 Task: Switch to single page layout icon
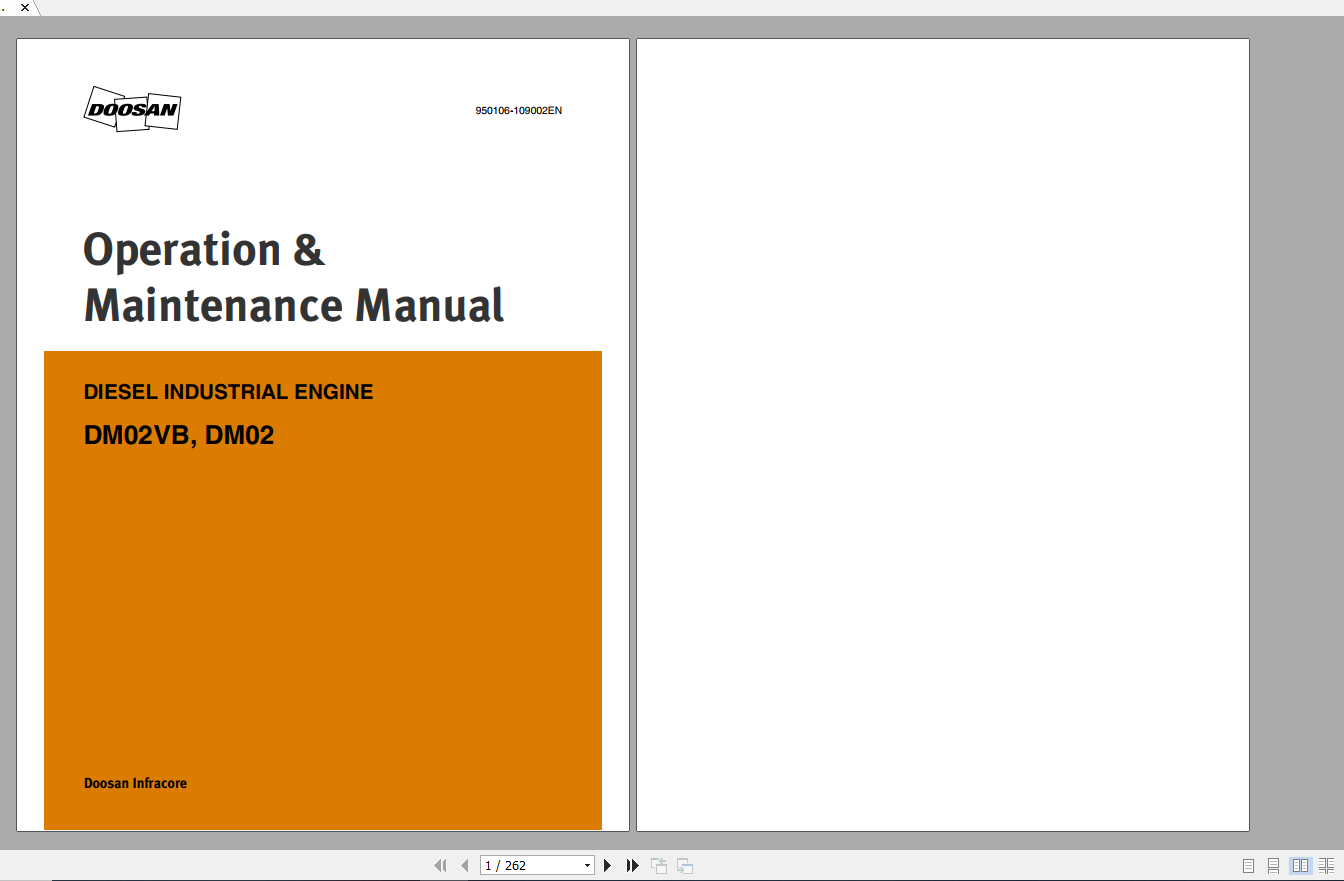click(x=1247, y=865)
